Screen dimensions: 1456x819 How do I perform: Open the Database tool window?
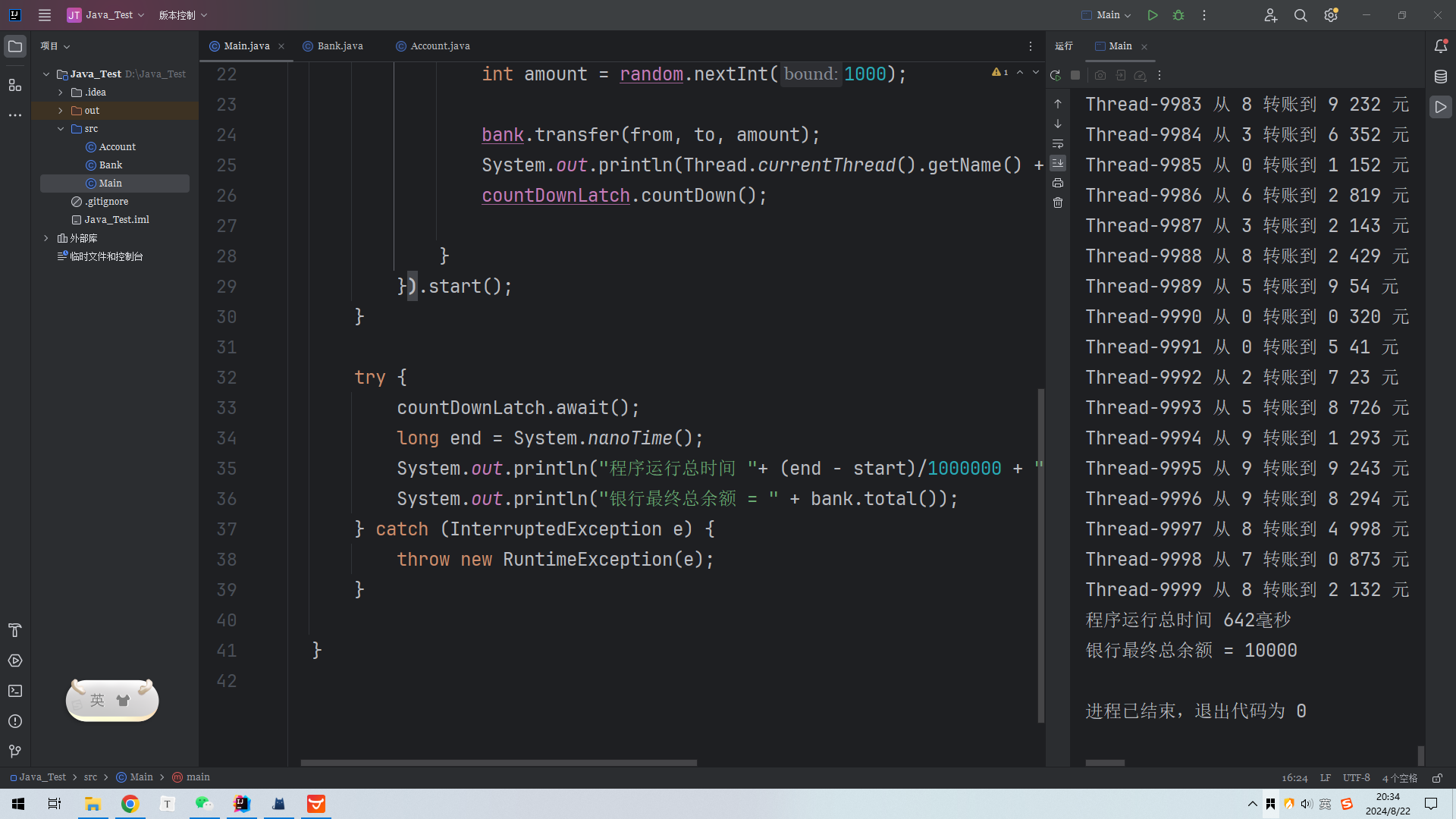1441,77
